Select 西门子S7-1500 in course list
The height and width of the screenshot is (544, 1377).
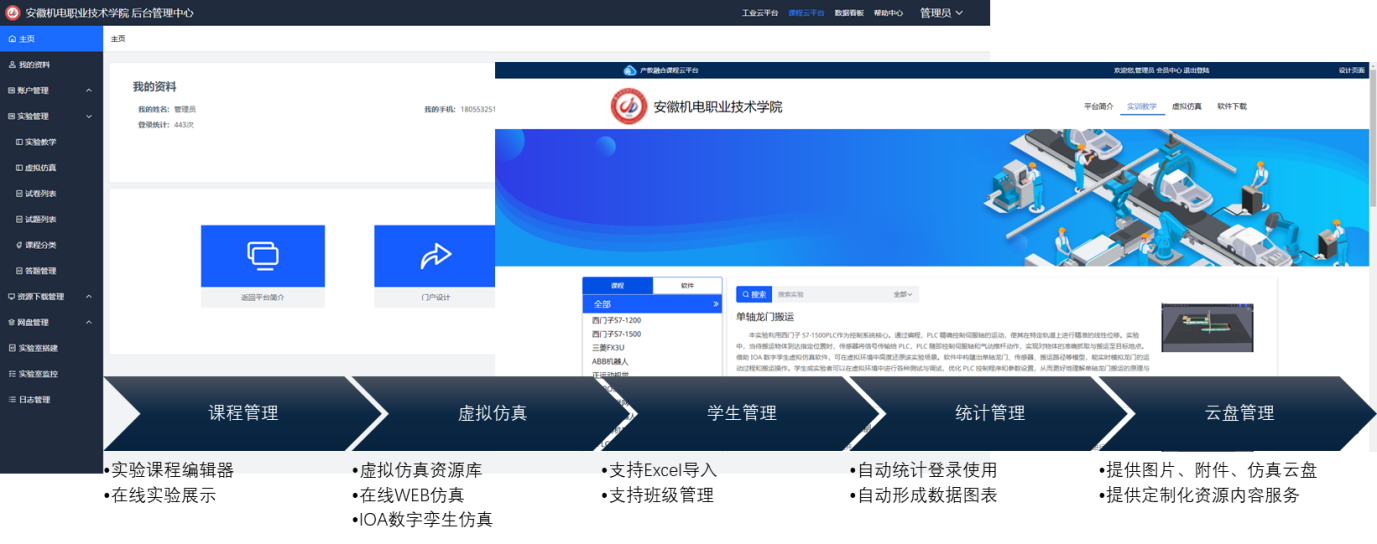[617, 333]
